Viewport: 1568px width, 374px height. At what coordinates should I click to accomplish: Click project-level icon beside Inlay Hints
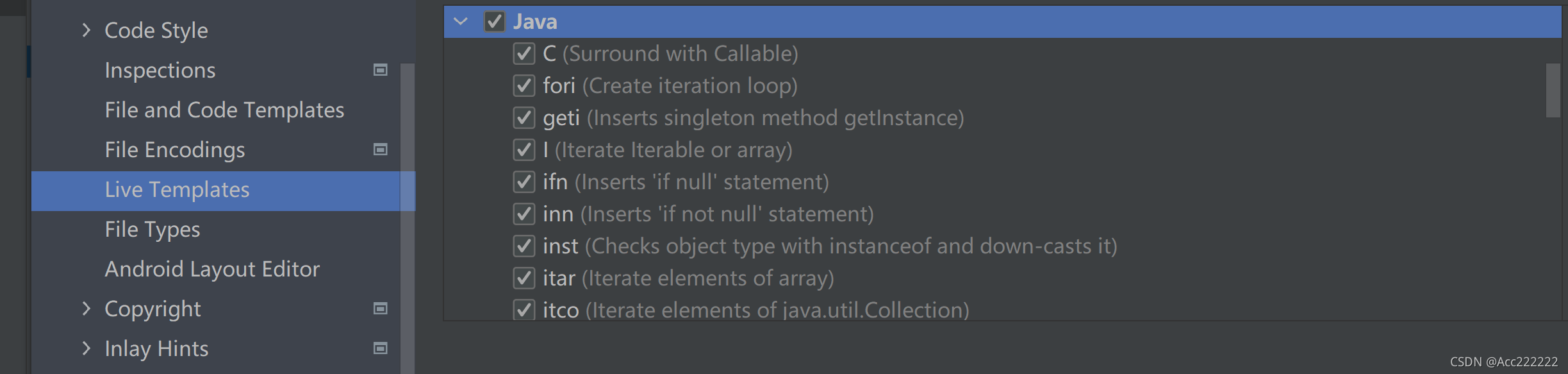point(380,348)
